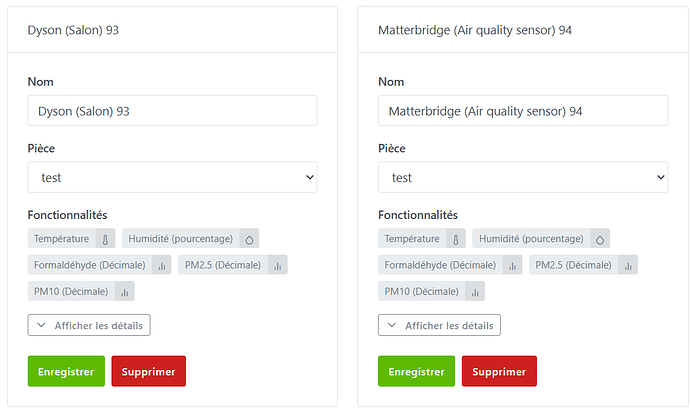690x410 pixels.
Task: Click chart icon on Dyson Formaldéhyde tag
Action: (x=161, y=265)
